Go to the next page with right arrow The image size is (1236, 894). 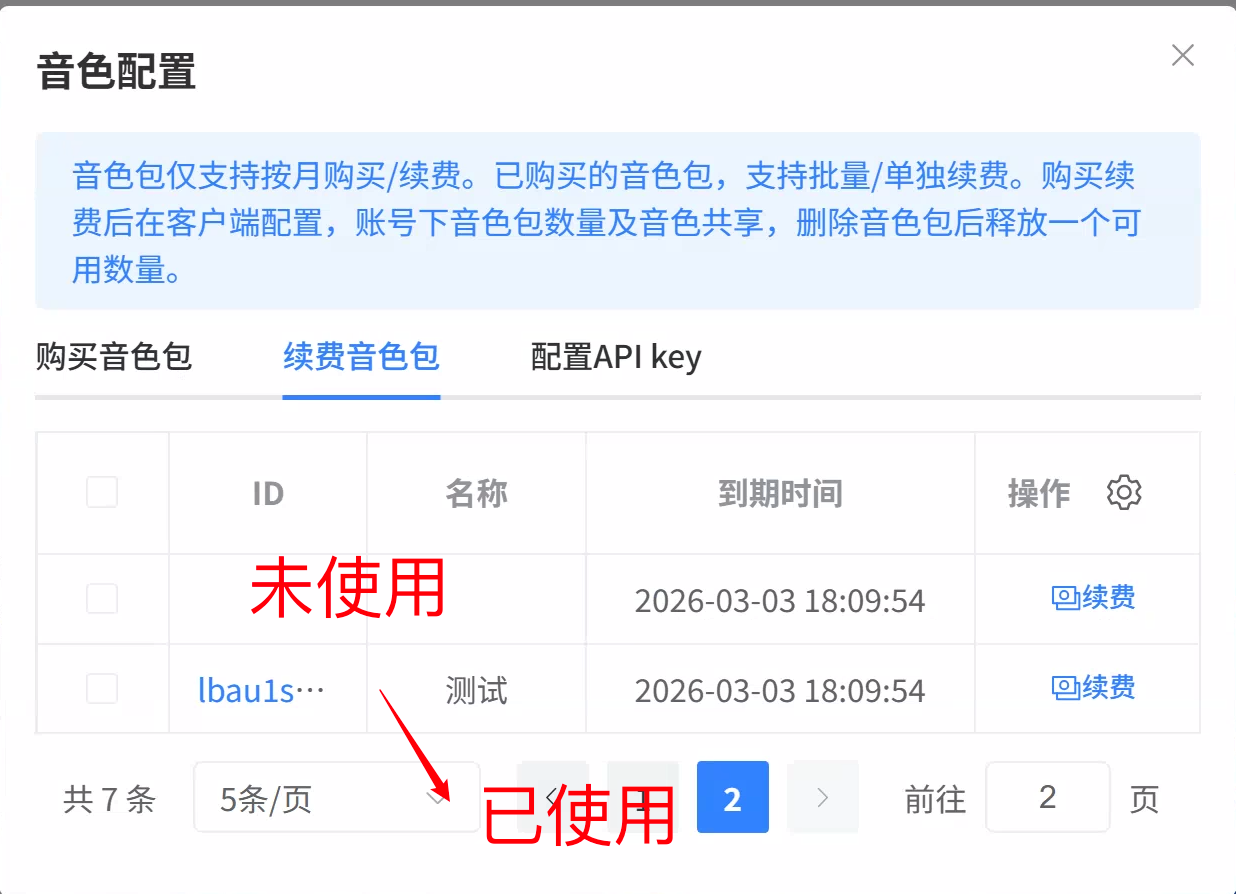tap(822, 797)
